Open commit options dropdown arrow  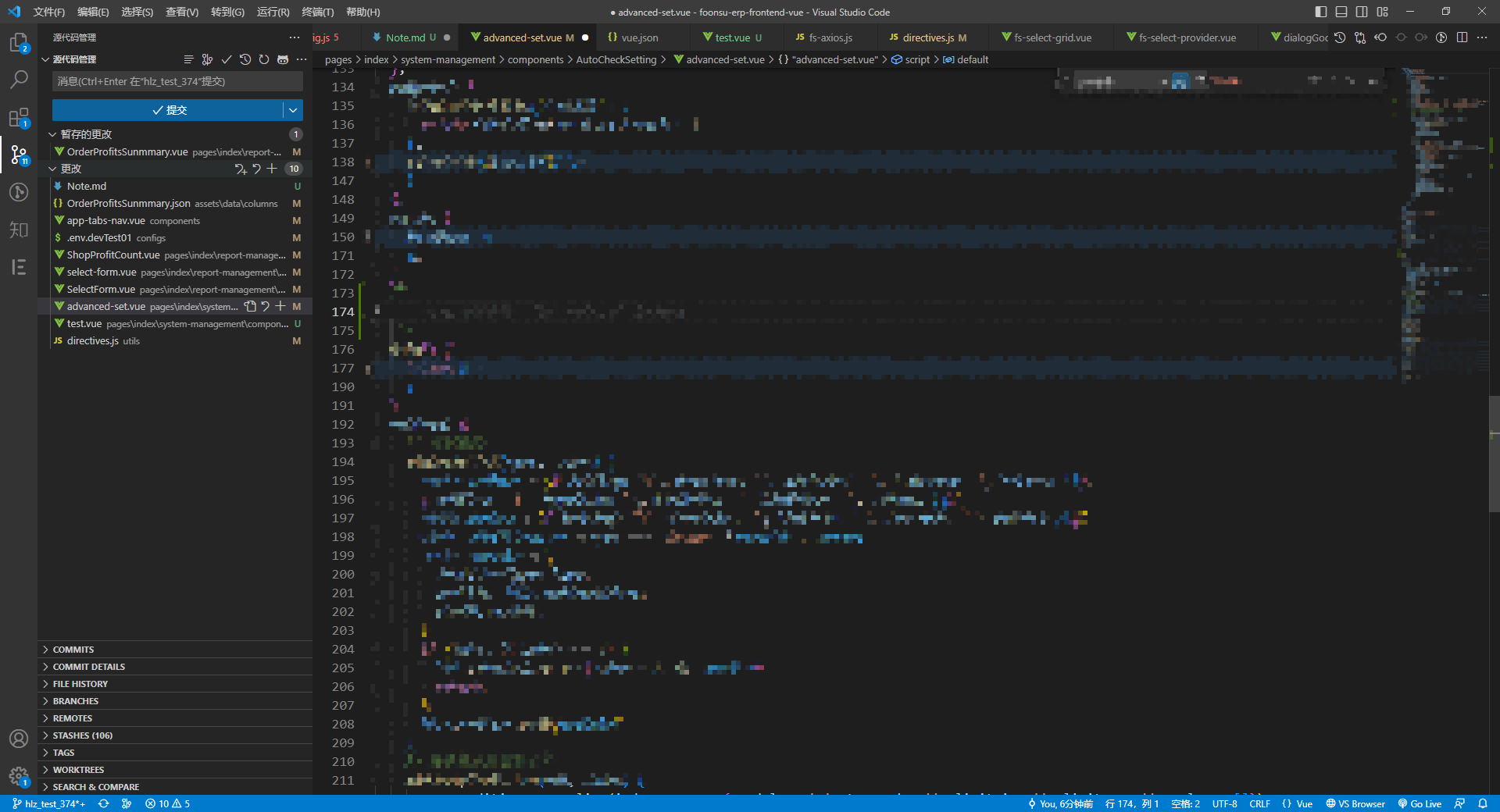[x=293, y=110]
